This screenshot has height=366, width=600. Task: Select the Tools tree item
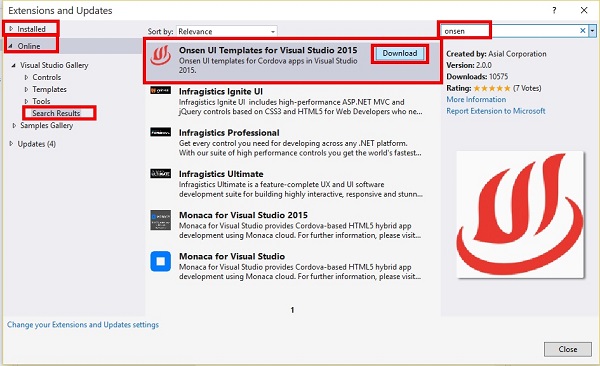point(41,101)
